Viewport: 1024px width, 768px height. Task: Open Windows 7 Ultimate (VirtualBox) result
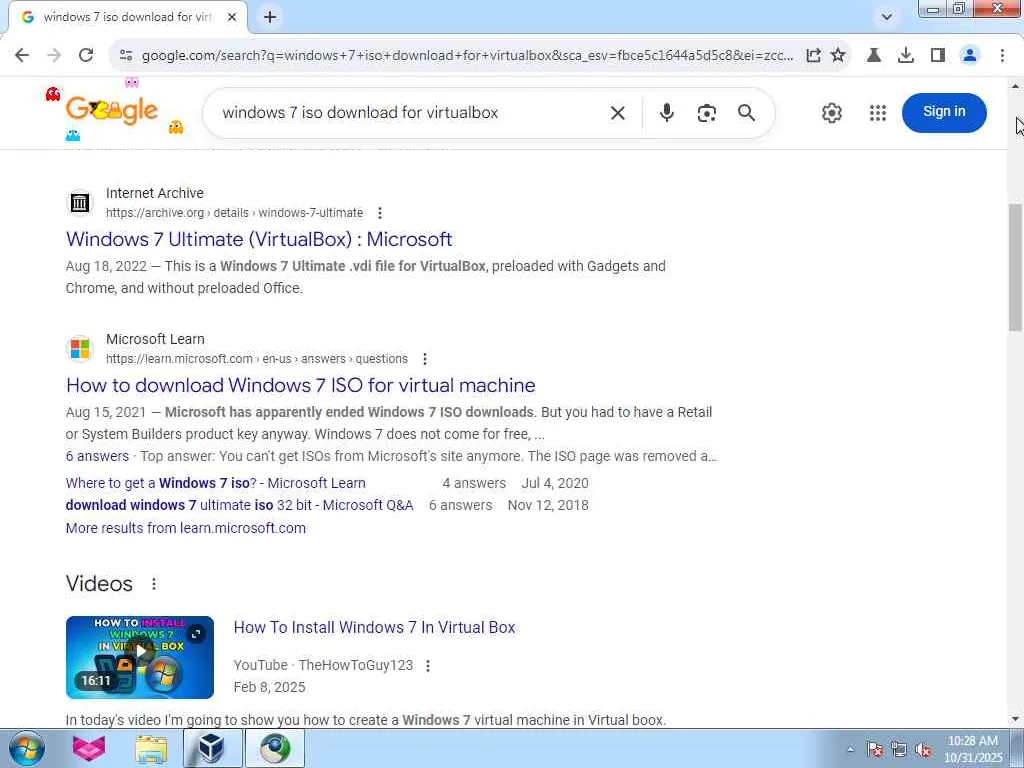pos(259,239)
